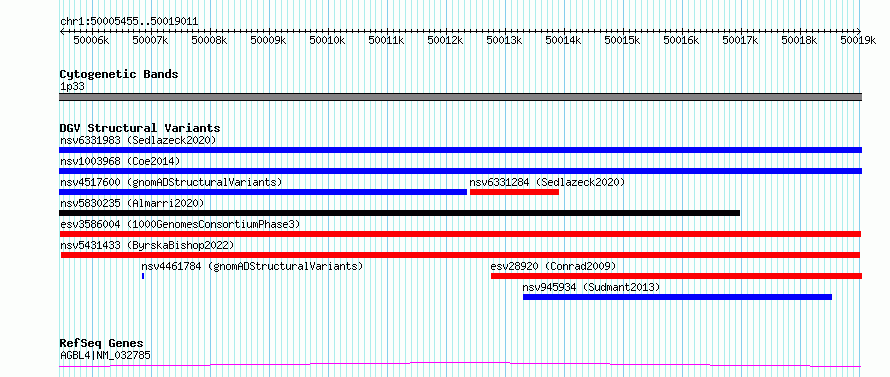Click the 50009k ruler tick
890x377 pixels.
pos(268,40)
